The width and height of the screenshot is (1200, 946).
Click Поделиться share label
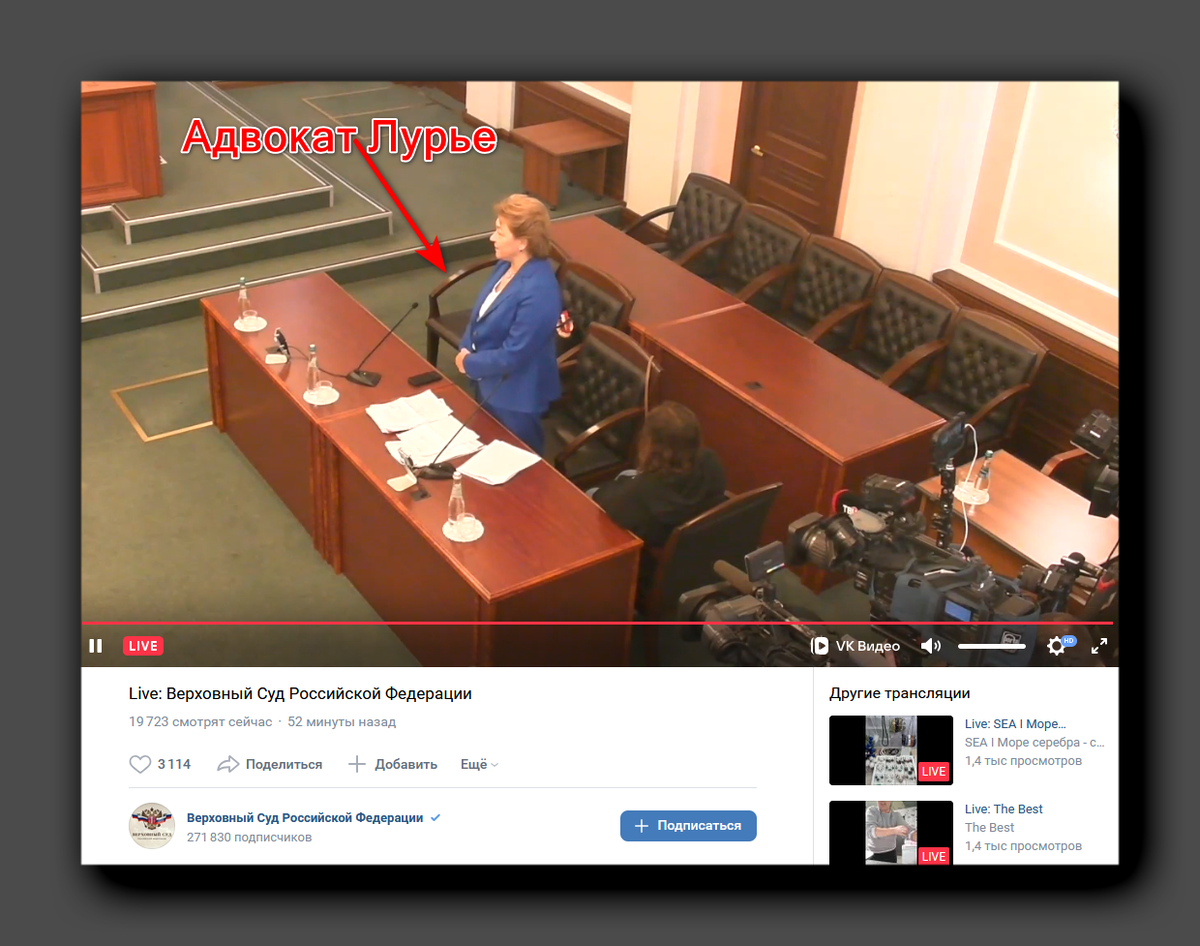[284, 764]
